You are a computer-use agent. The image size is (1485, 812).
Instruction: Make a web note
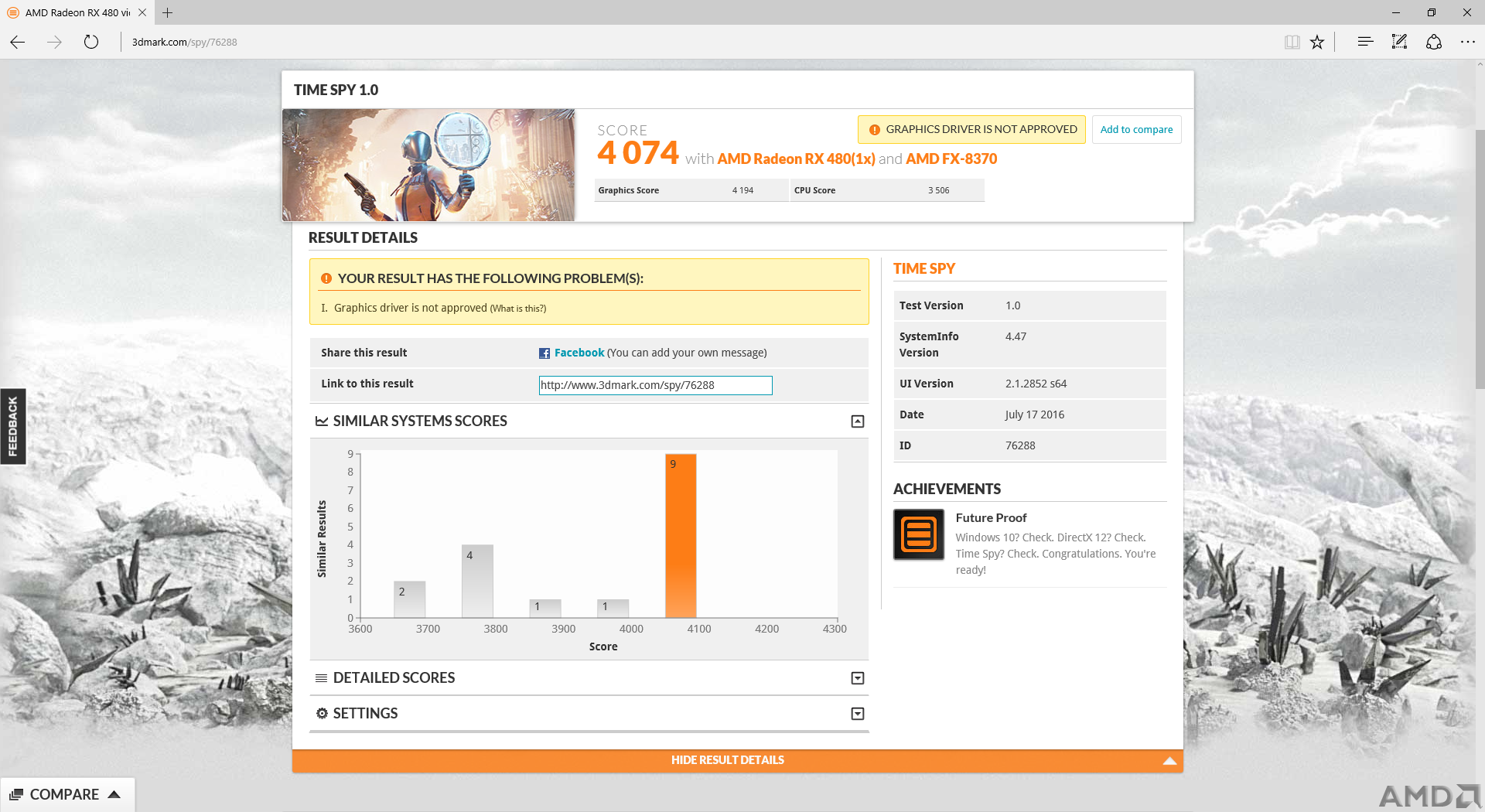[x=1399, y=42]
